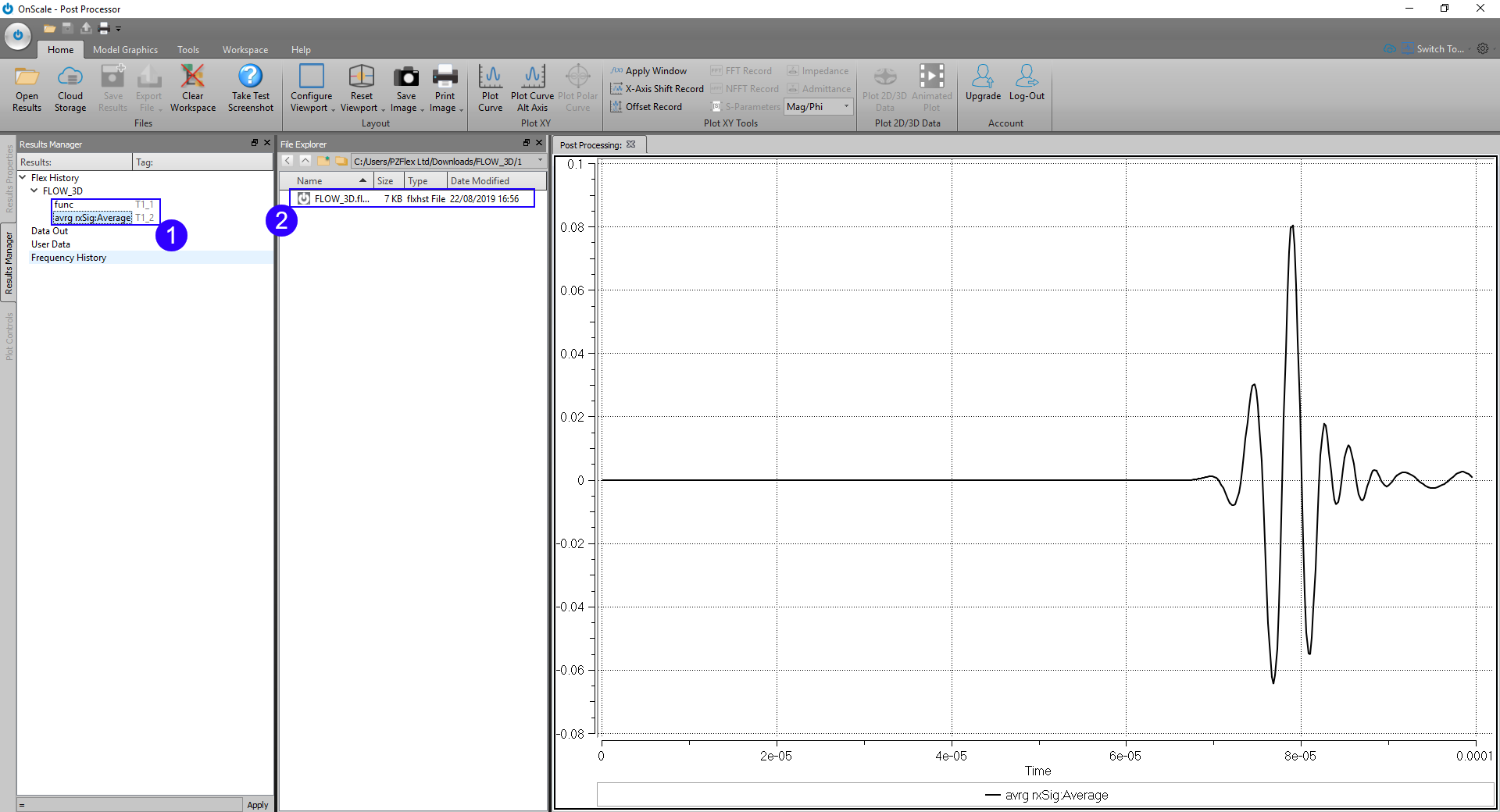This screenshot has height=812, width=1500.
Task: Open the Help ribbon tab
Action: tap(301, 50)
